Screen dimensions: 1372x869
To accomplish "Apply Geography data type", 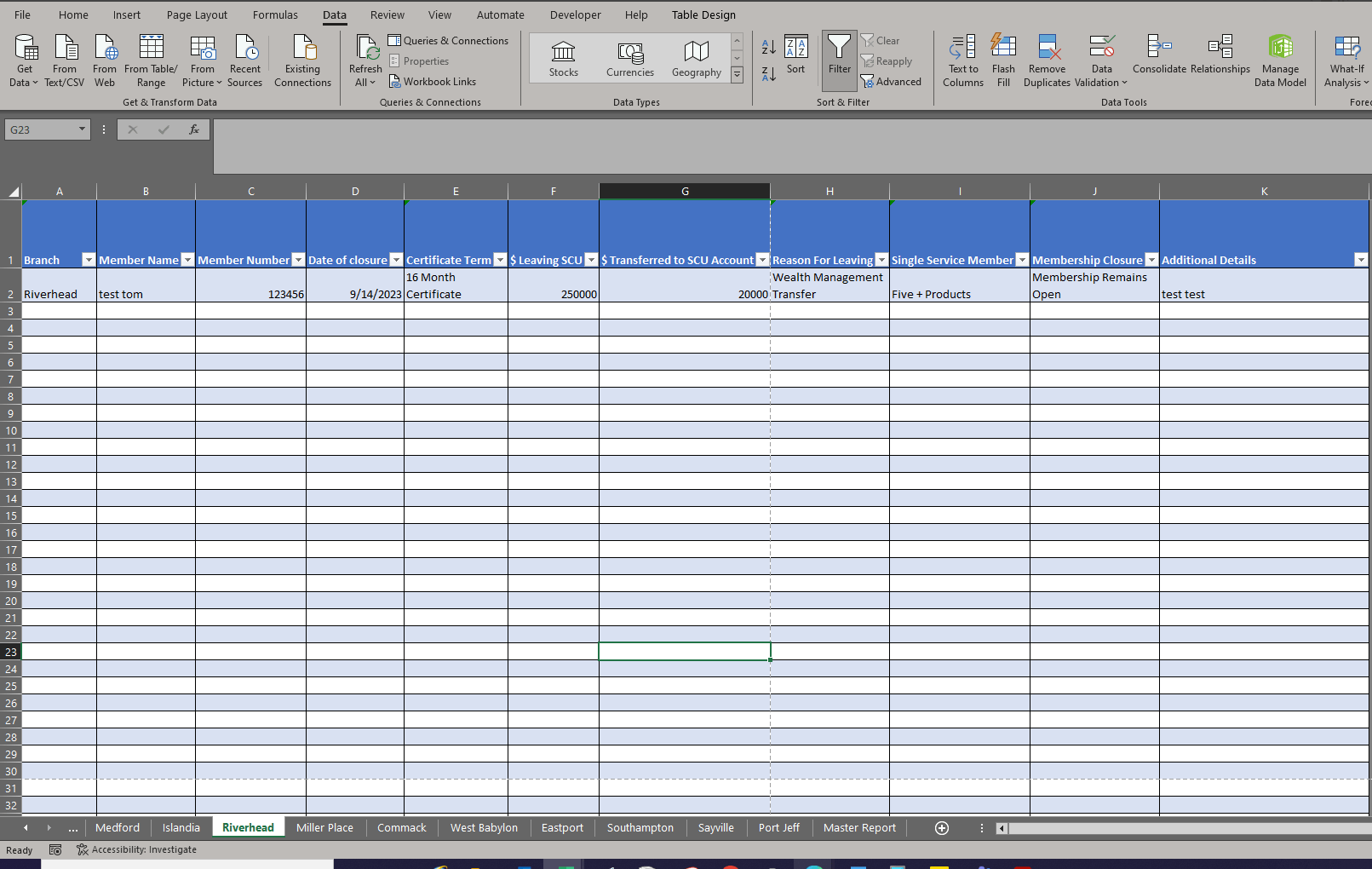I will (x=697, y=58).
